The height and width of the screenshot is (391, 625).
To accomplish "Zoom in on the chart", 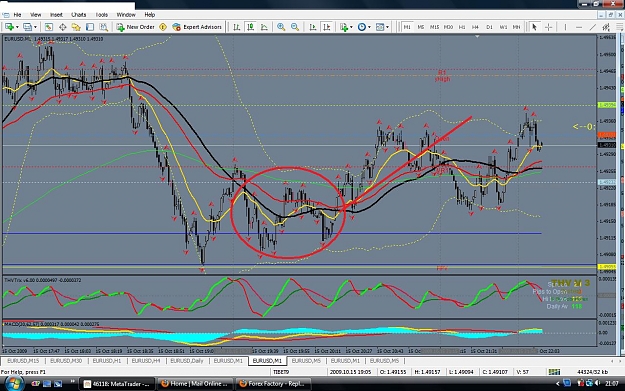I will point(281,27).
